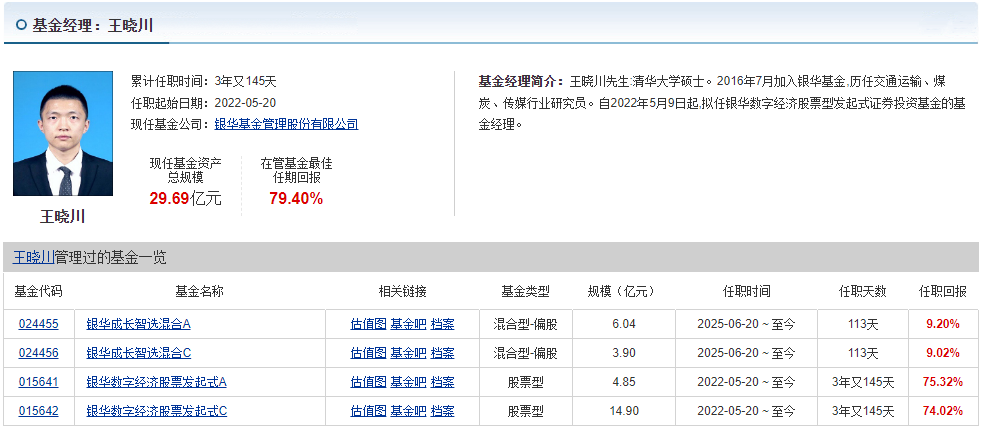The image size is (982, 428).
Task: Click tenure 2025-06-20 ~ 至今 for fund 024456
Action: (746, 353)
